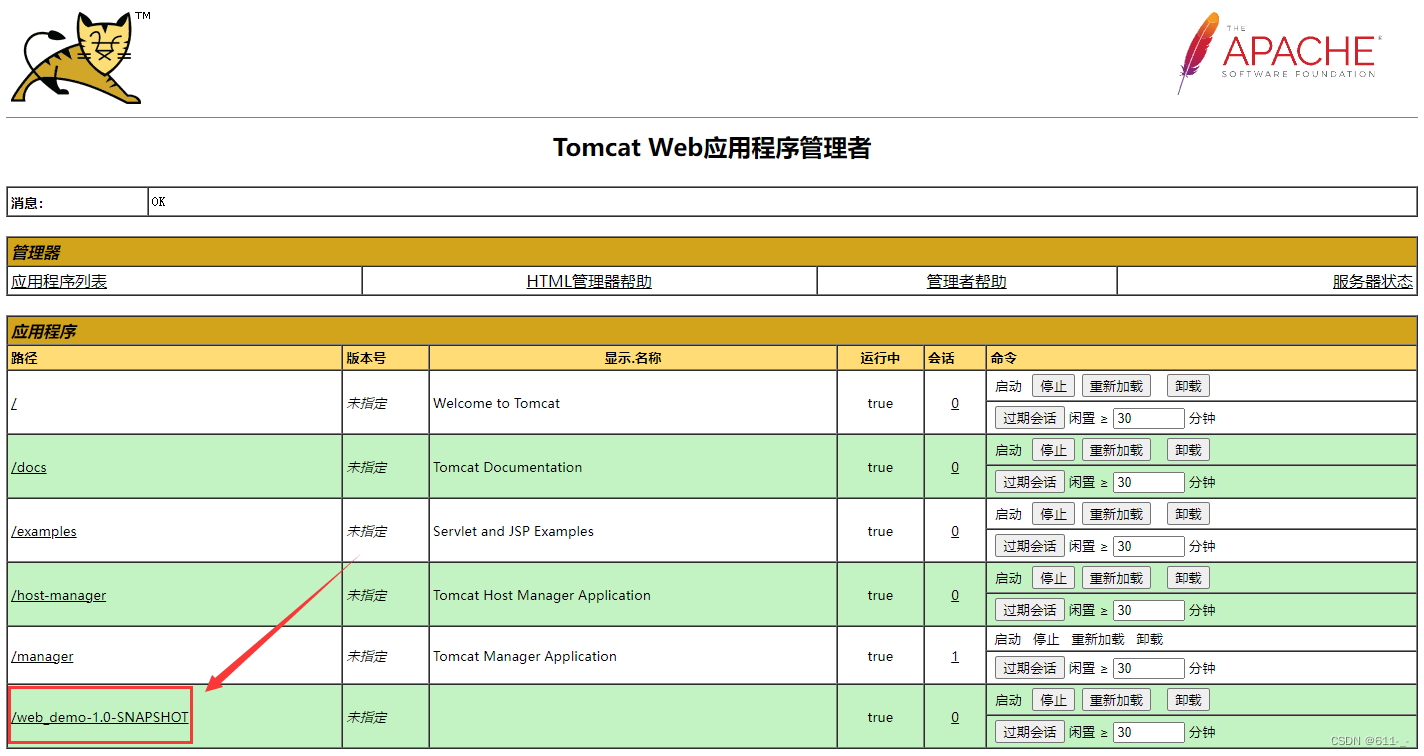Click 'Tomcat Host Manager Application' display name
1424x756 pixels.
coord(542,596)
